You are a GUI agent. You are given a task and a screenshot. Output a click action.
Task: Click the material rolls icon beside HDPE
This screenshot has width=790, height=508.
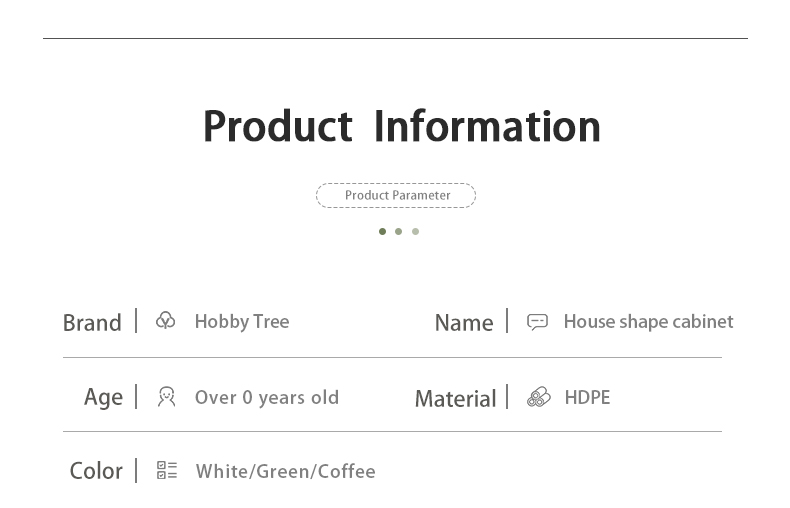pos(538,397)
